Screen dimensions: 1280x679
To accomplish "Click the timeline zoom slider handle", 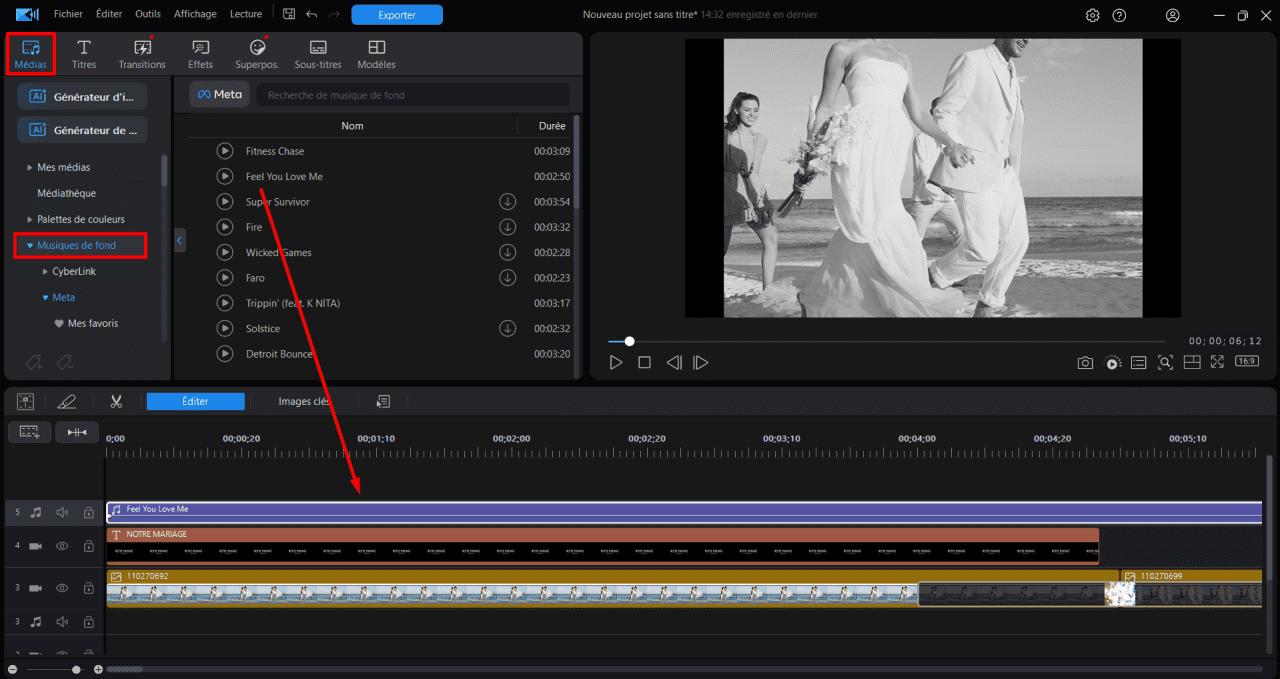I will tap(76, 669).
